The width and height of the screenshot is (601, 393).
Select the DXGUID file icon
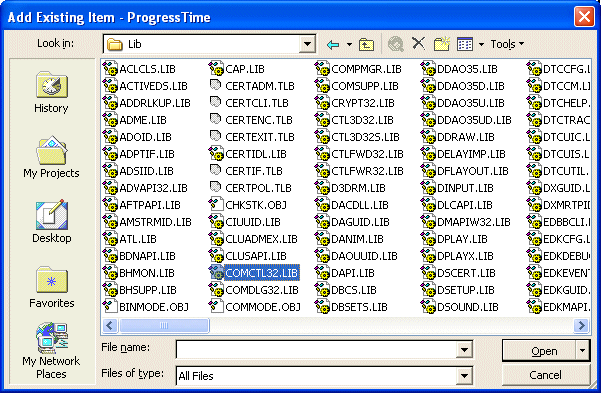pyautogui.click(x=534, y=188)
